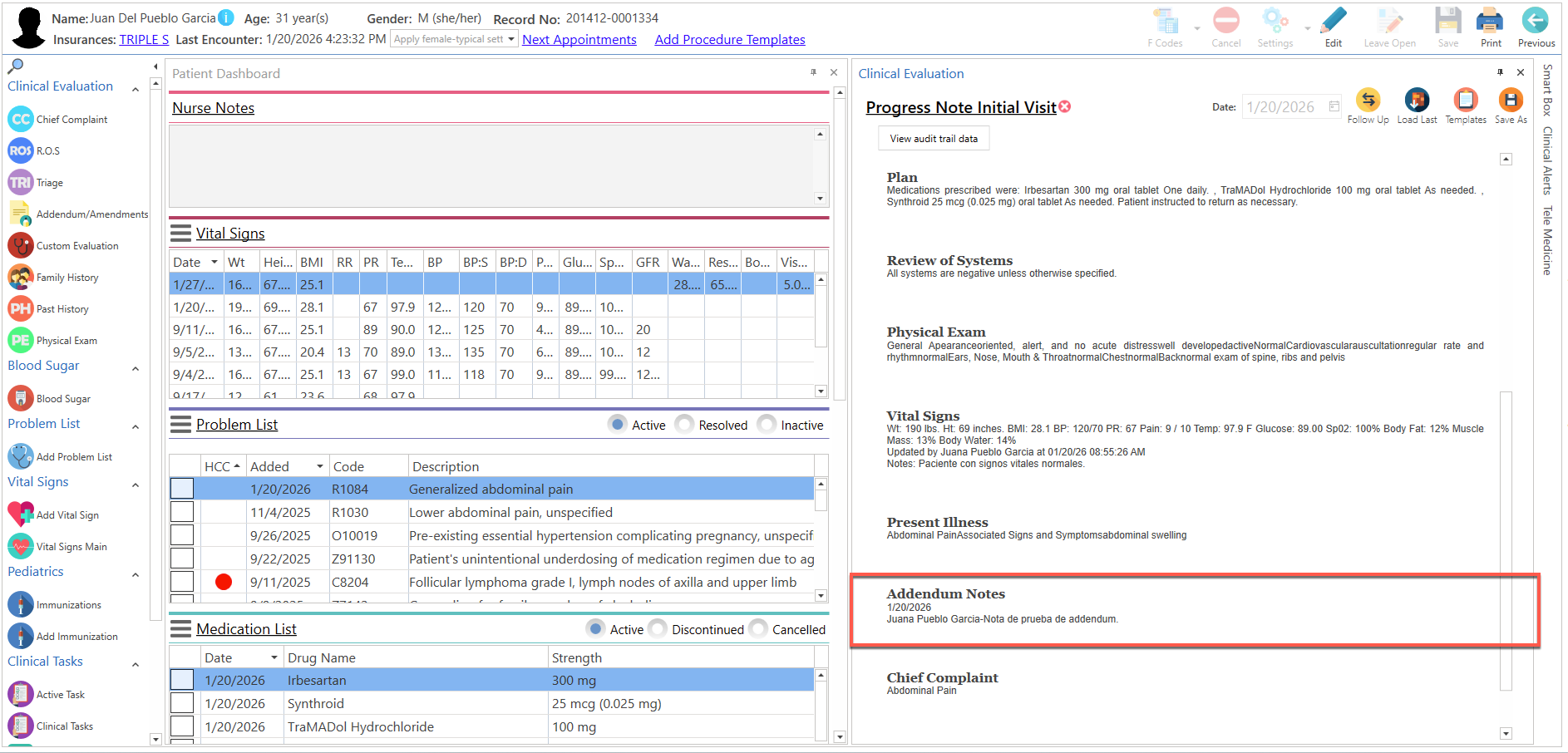Select Discontinued radio in Medication List
This screenshot has width=1568, height=753.
point(658,628)
